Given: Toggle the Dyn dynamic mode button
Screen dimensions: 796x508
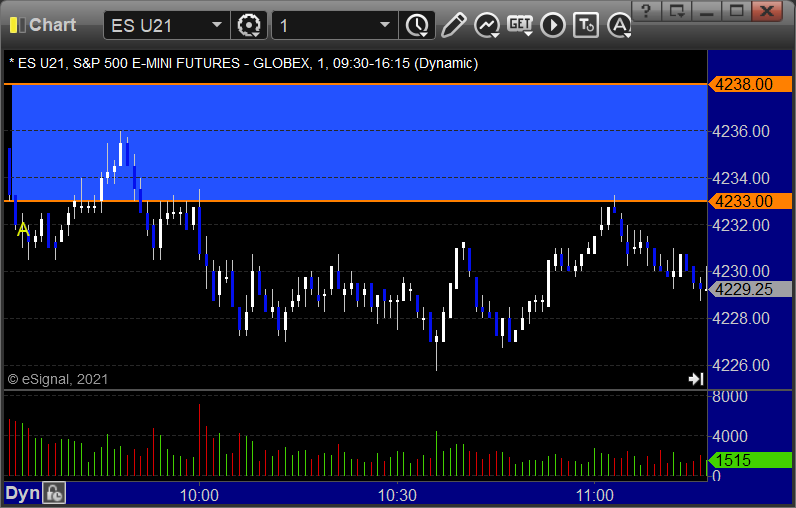Looking at the screenshot, I should pos(22,493).
